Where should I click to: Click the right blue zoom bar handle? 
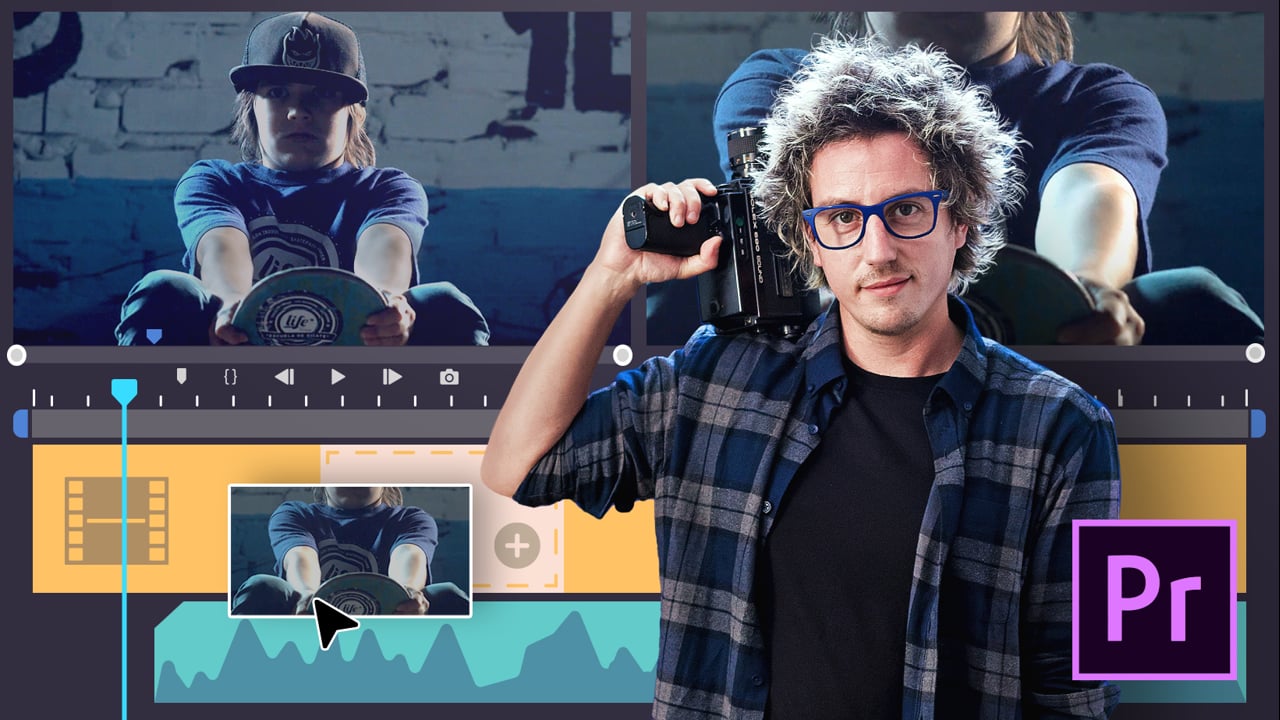pyautogui.click(x=1257, y=424)
